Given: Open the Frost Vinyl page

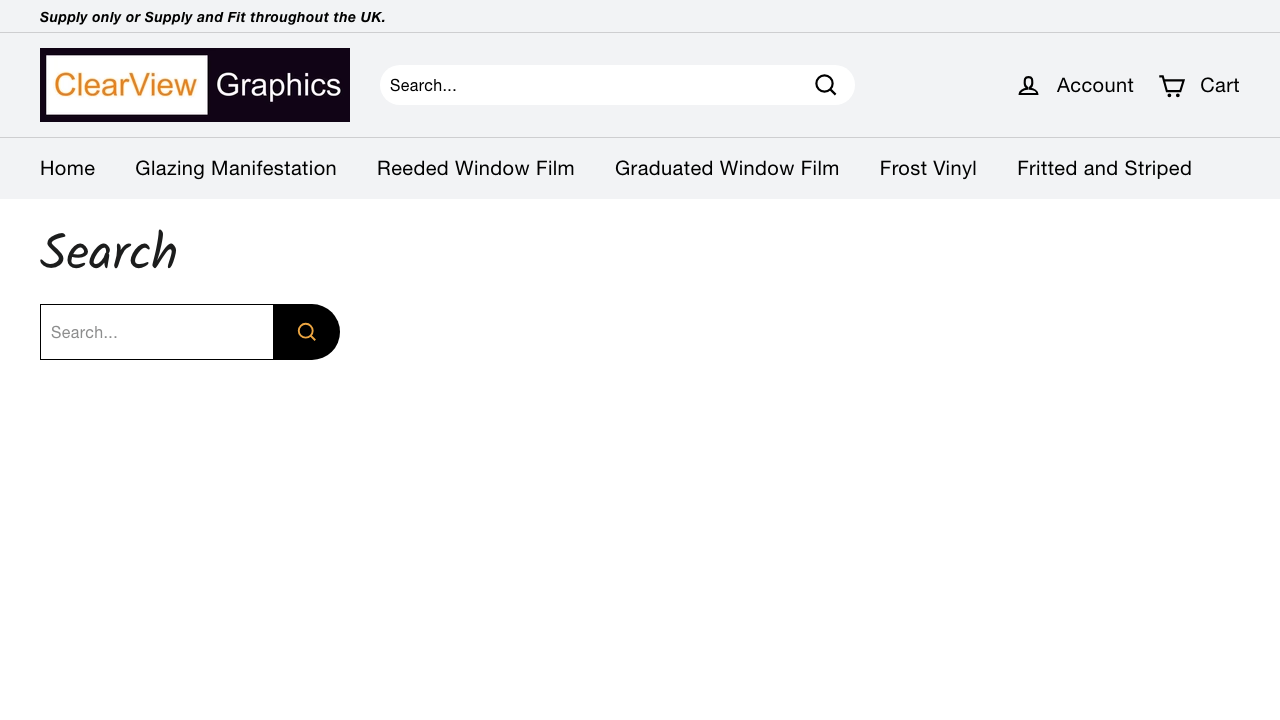Looking at the screenshot, I should click(x=928, y=168).
